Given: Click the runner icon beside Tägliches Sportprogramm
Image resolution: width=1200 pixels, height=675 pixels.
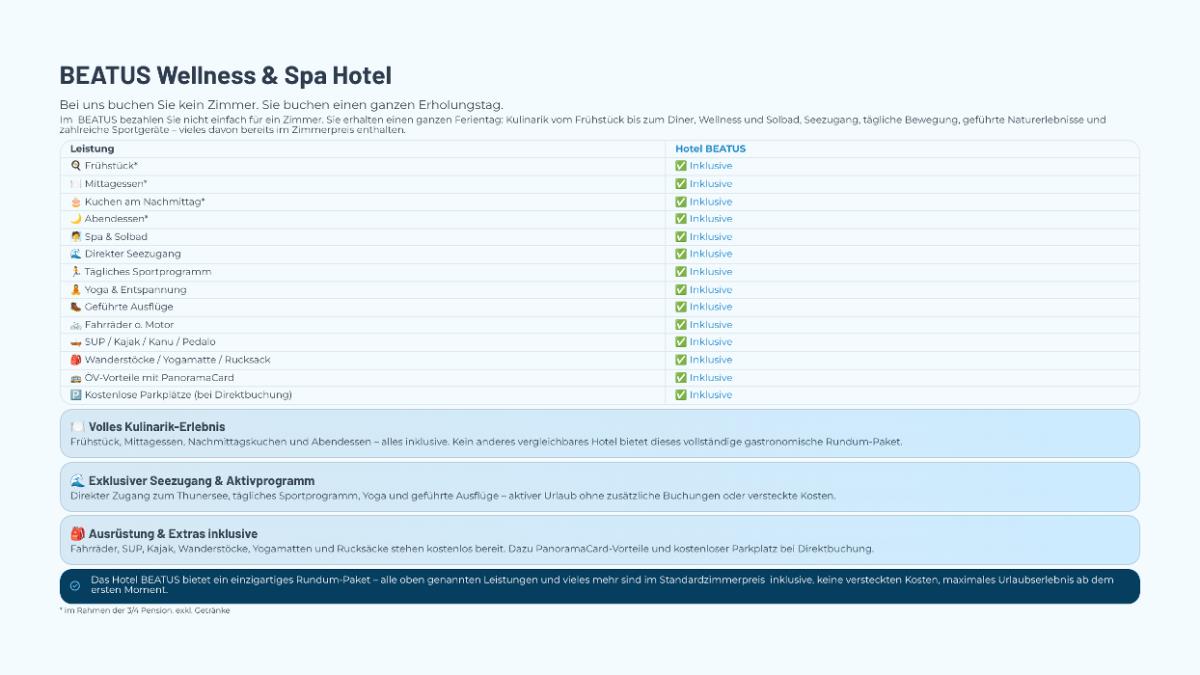Looking at the screenshot, I should 76,272.
